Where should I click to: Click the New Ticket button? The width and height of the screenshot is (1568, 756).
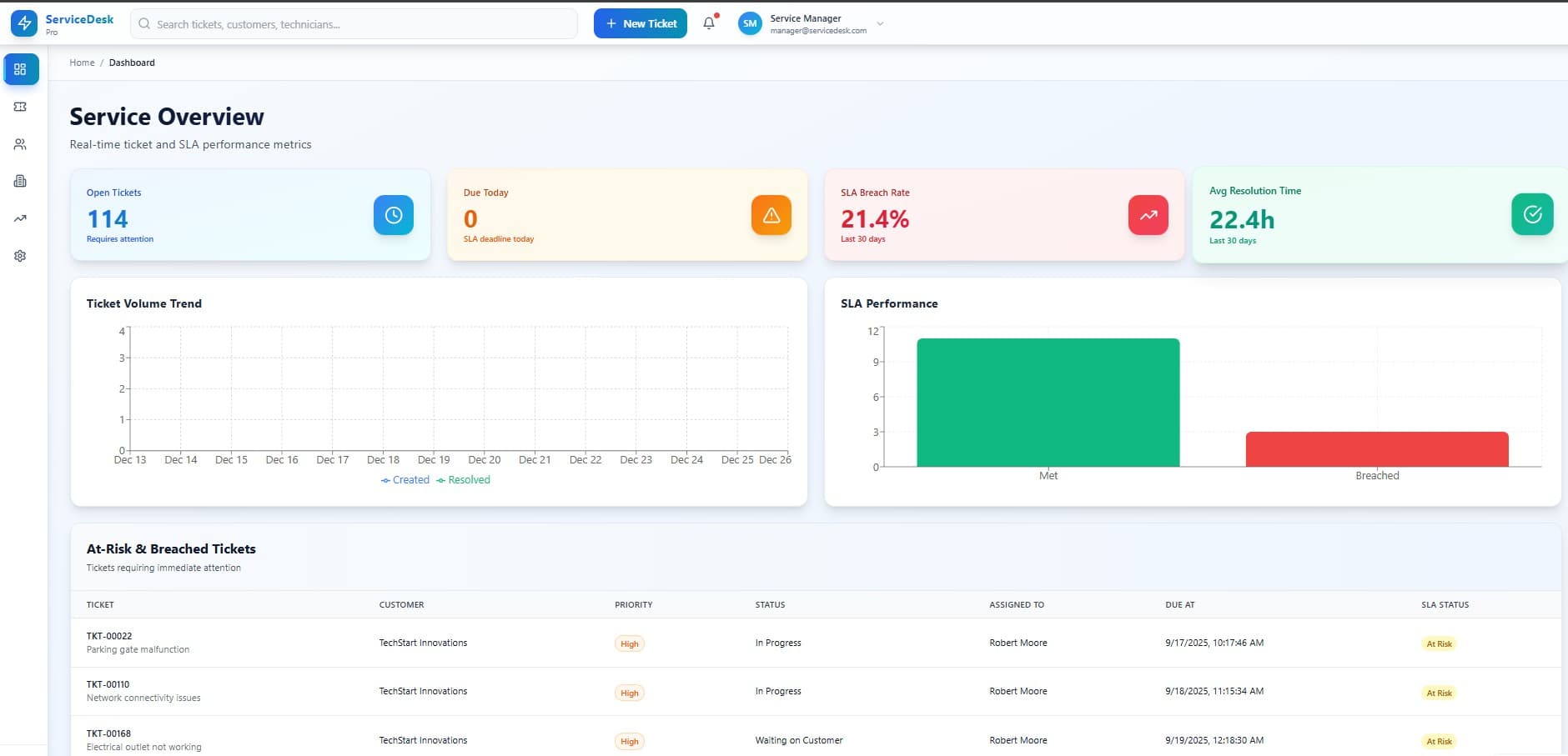tap(641, 23)
